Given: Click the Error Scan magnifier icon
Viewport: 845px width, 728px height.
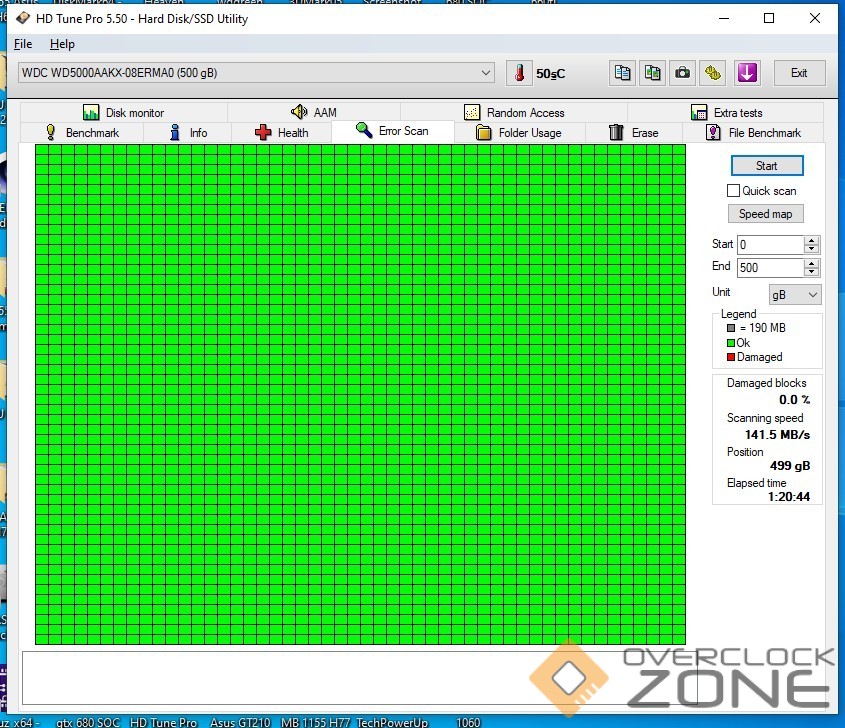Looking at the screenshot, I should (364, 130).
